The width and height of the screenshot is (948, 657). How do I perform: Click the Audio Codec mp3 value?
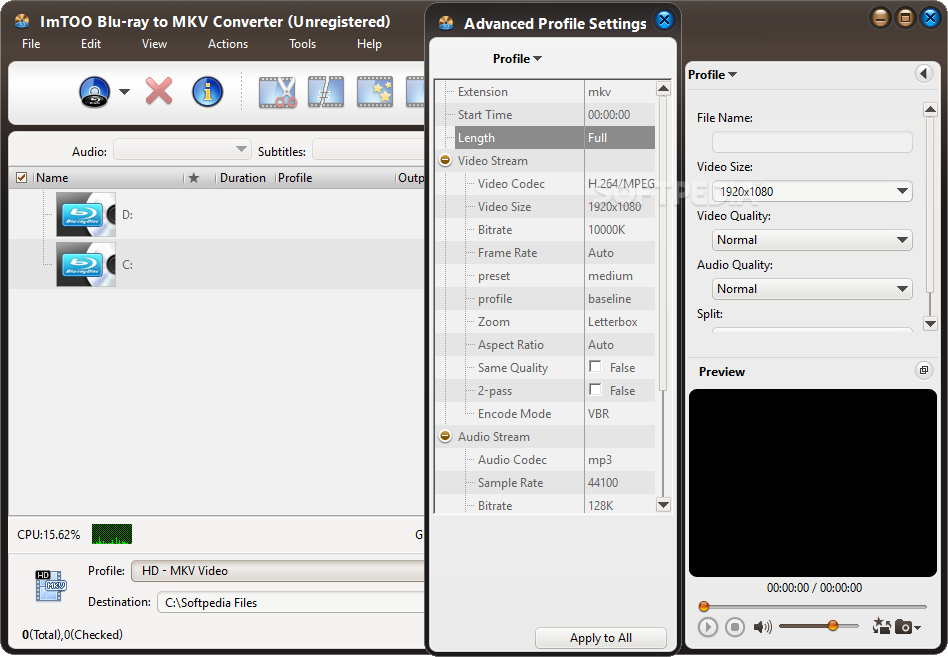tap(620, 459)
